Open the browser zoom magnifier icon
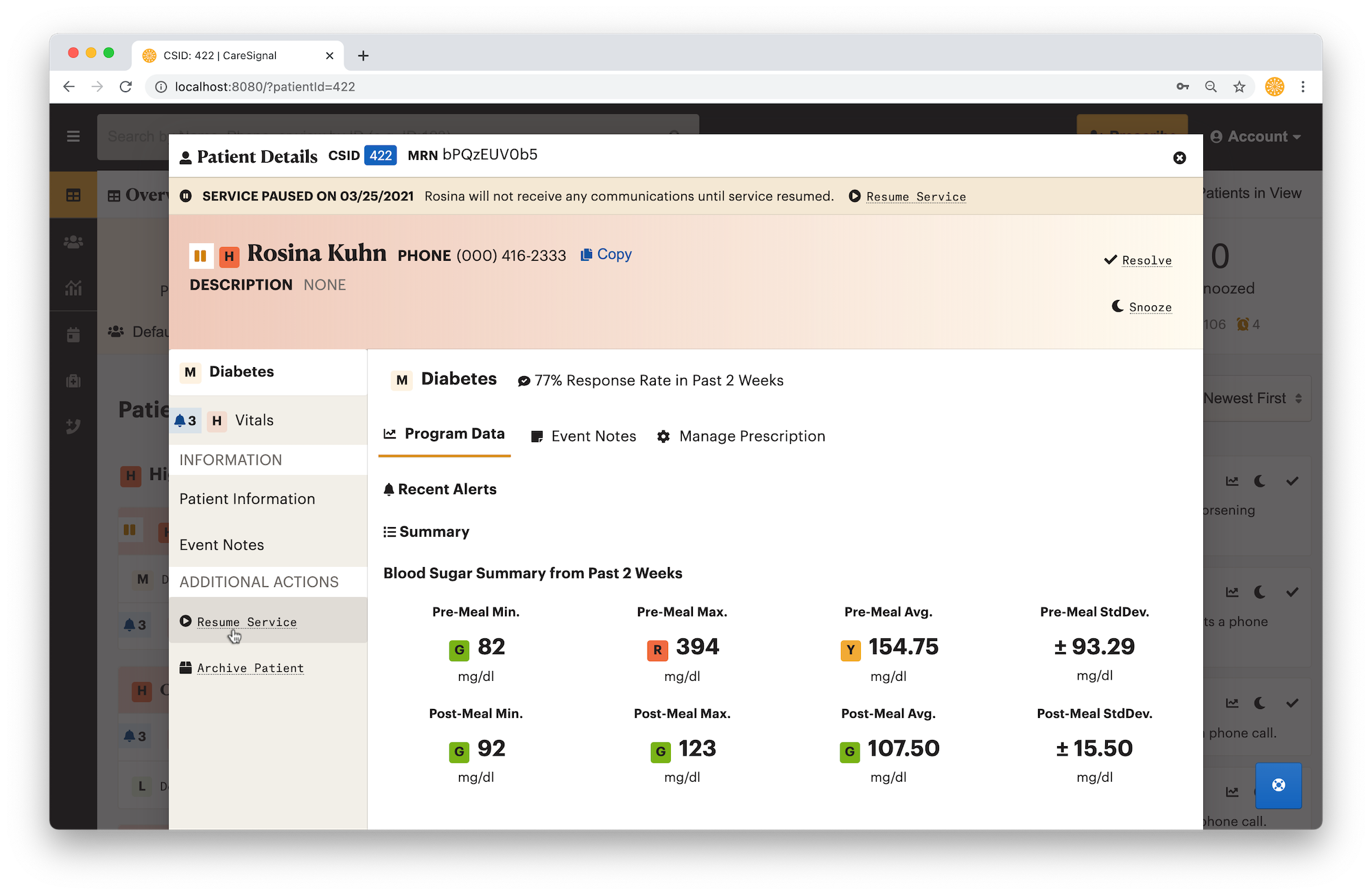This screenshot has width=1372, height=895. (1211, 86)
